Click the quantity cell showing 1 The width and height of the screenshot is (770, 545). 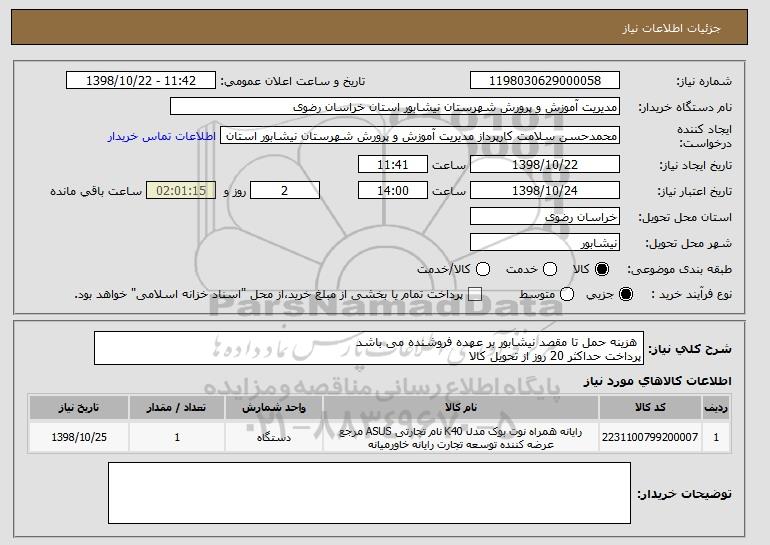[x=177, y=437]
